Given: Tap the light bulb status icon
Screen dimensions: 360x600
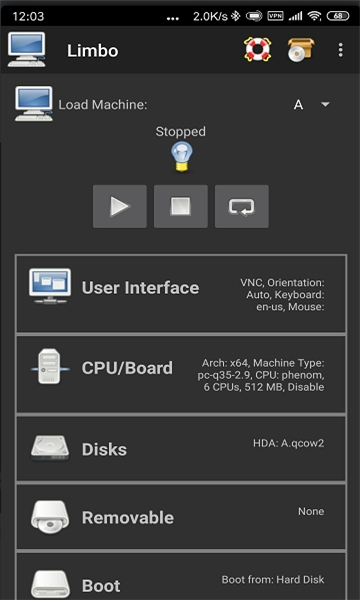Looking at the screenshot, I should click(x=181, y=156).
